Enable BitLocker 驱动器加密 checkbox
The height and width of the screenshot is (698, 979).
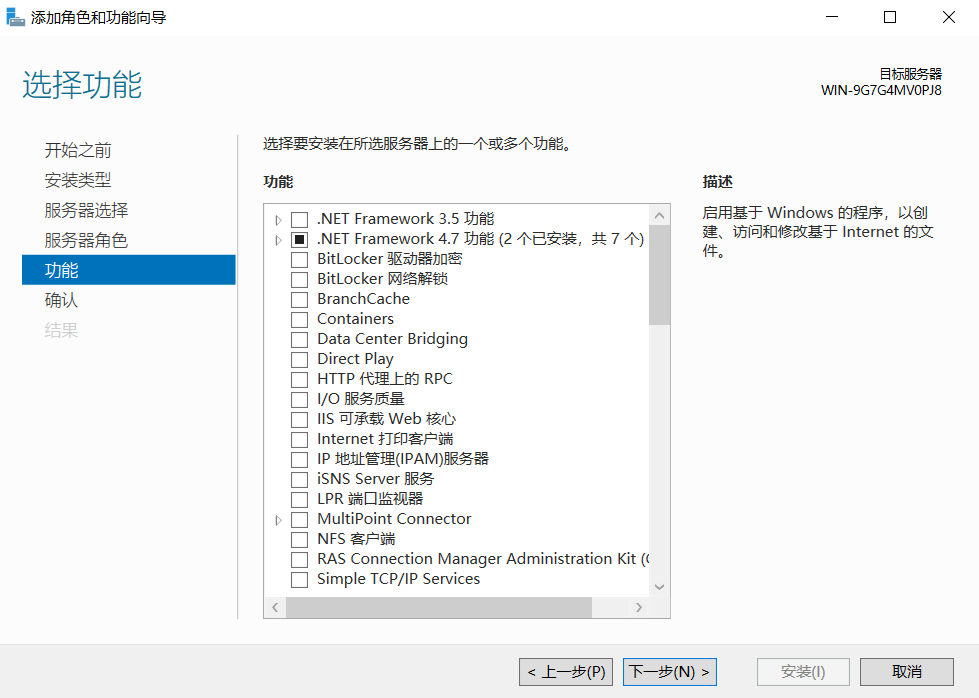(300, 260)
